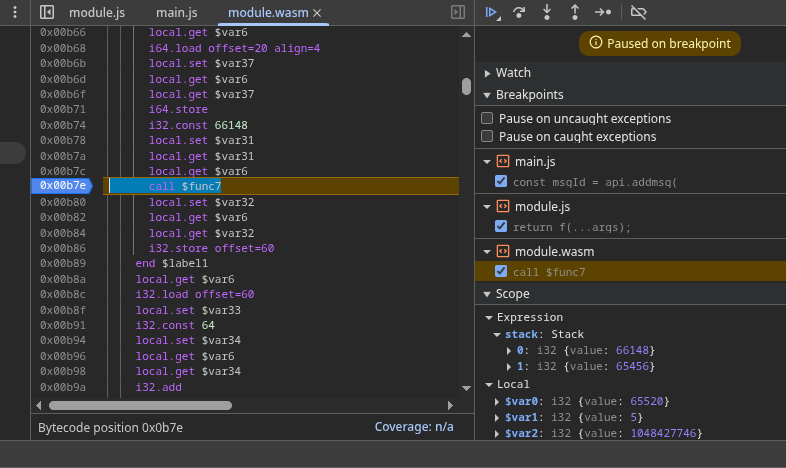Click the i32.const 64 instruction
The image size is (786, 468).
(175, 325)
